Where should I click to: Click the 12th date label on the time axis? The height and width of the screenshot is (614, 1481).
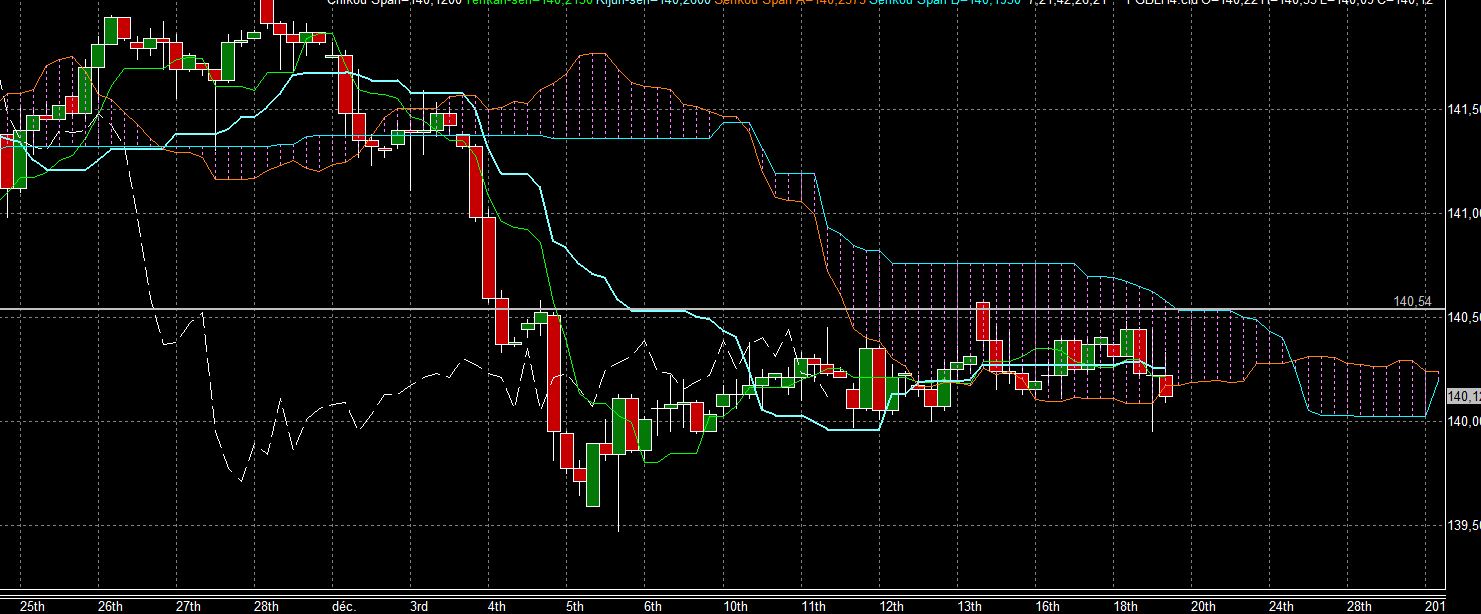pyautogui.click(x=891, y=606)
